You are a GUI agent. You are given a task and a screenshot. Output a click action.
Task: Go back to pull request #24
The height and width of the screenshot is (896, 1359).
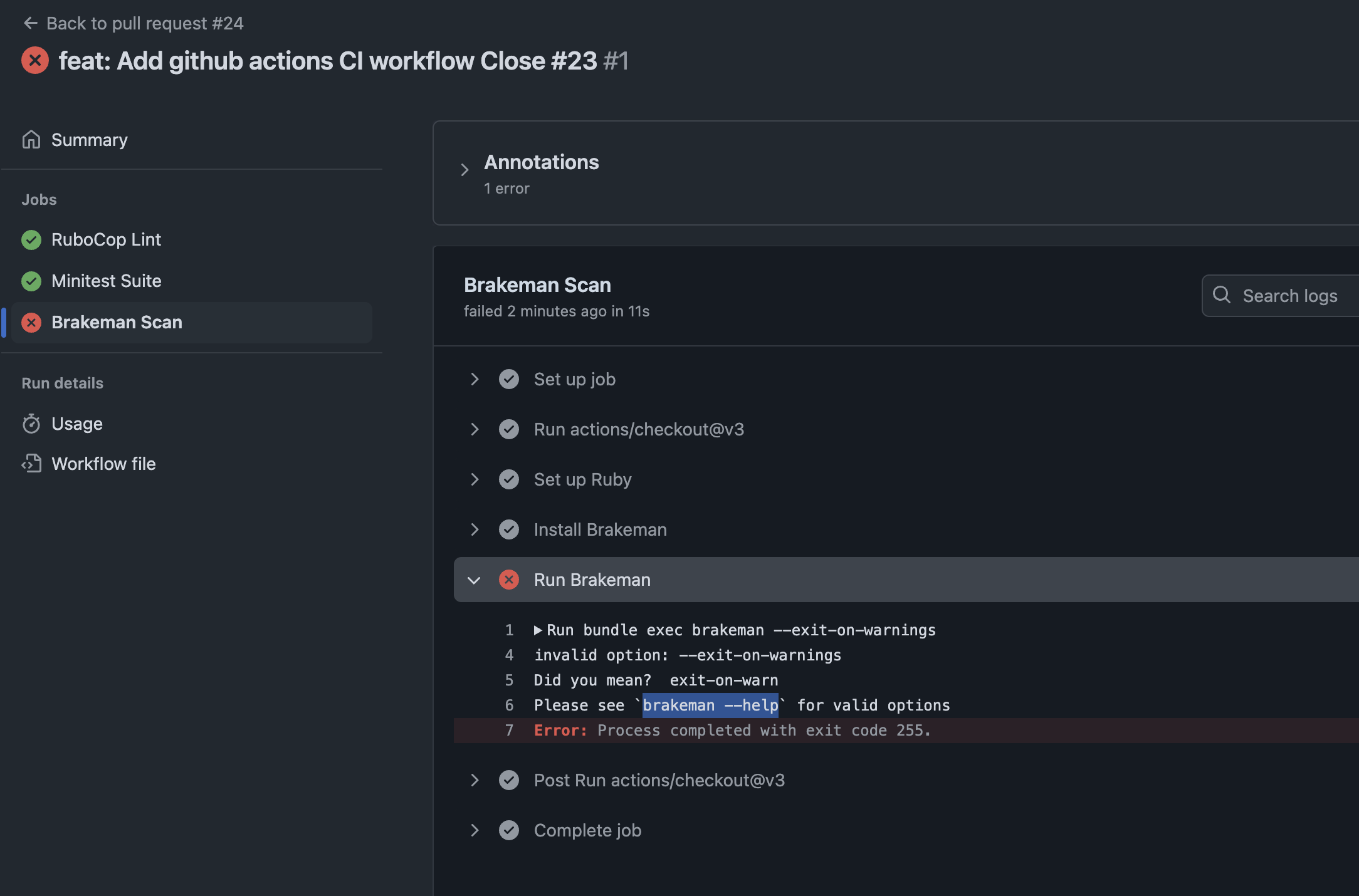(x=144, y=23)
